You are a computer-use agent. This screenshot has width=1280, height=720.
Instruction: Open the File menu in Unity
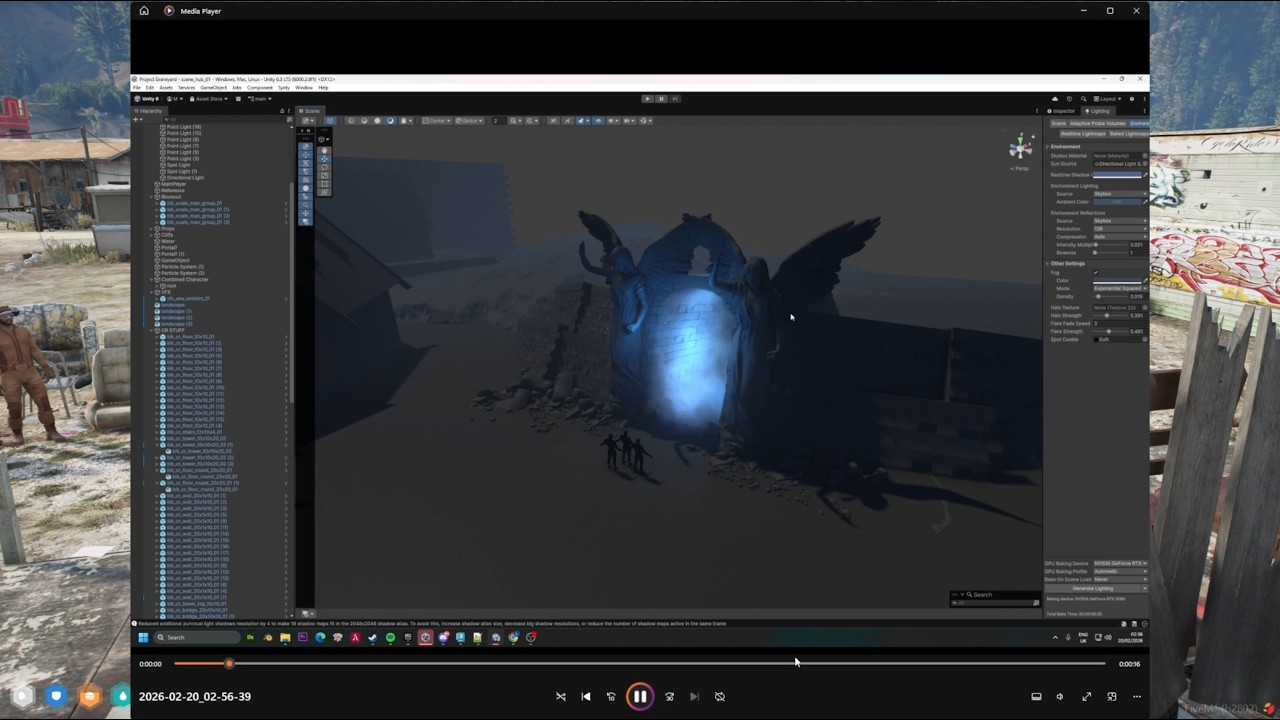point(136,88)
